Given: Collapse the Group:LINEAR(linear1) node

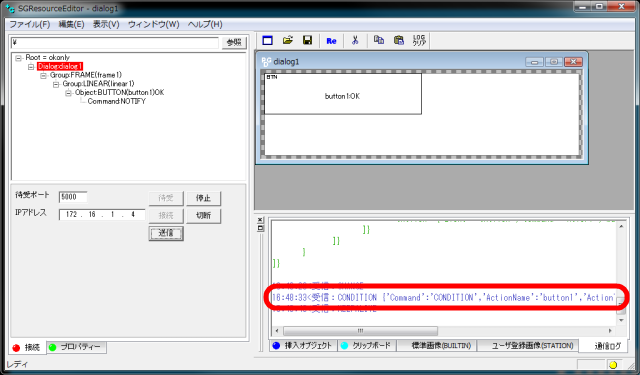Looking at the screenshot, I should click(56, 84).
